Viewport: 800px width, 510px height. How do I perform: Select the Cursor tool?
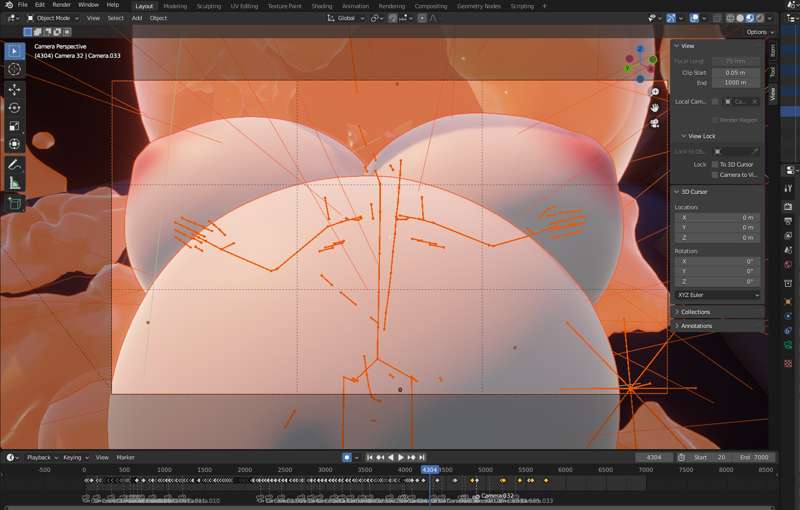click(x=14, y=69)
